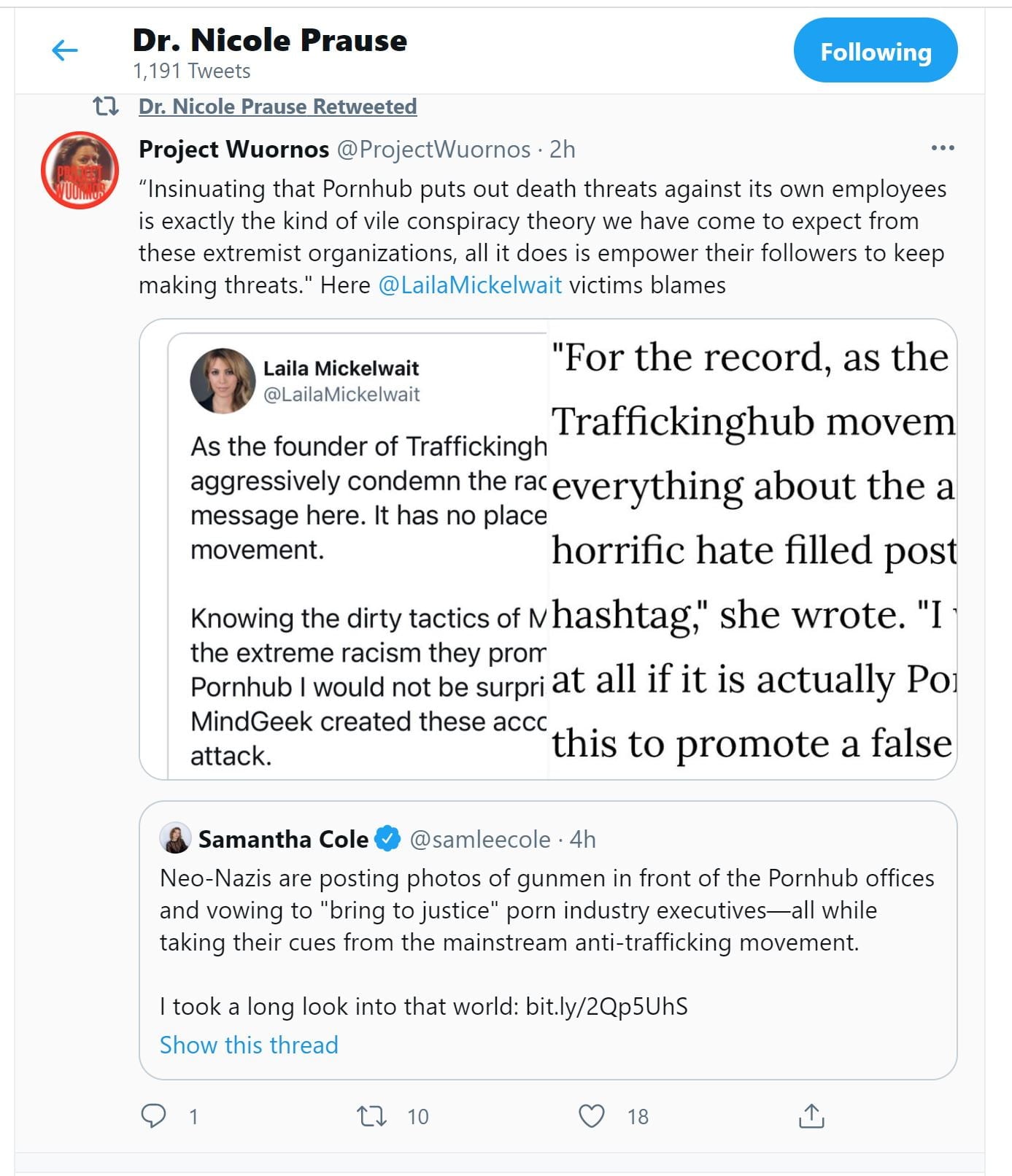Open the tweet's three-dot more menu
Screen dimensions: 1012x1176
pyautogui.click(x=943, y=148)
